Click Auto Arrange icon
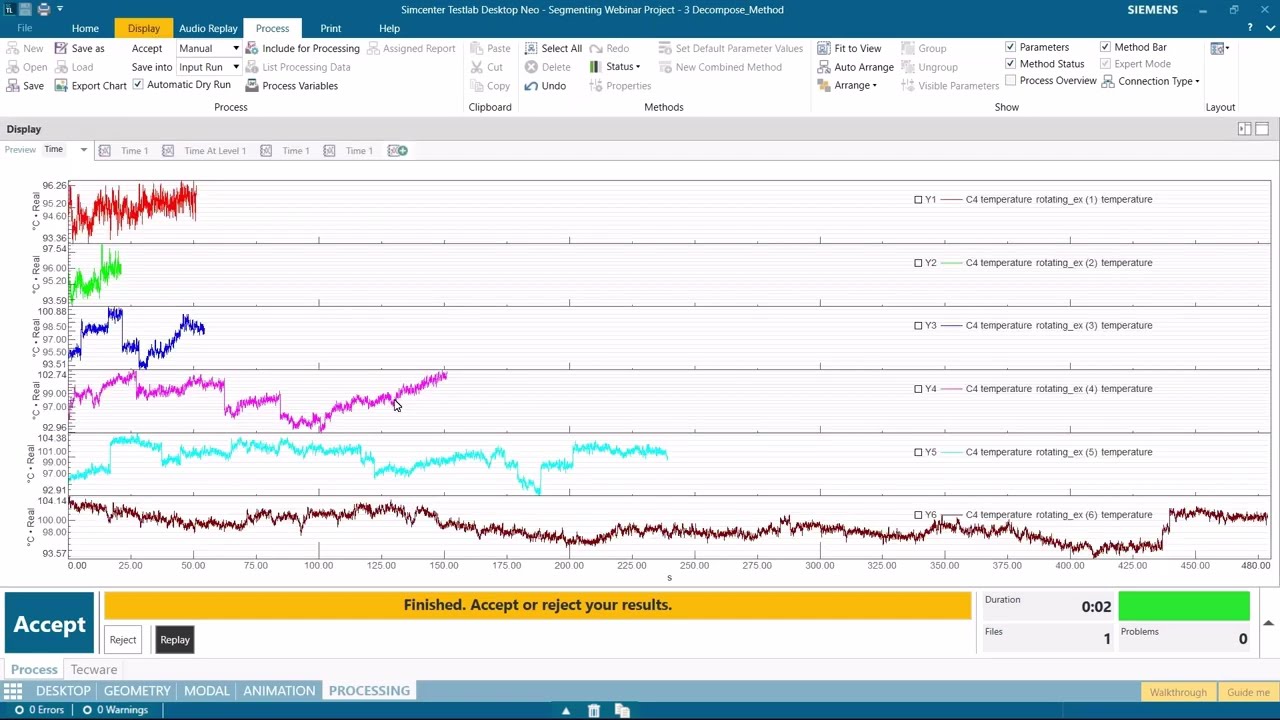The height and width of the screenshot is (720, 1280). pyautogui.click(x=824, y=67)
